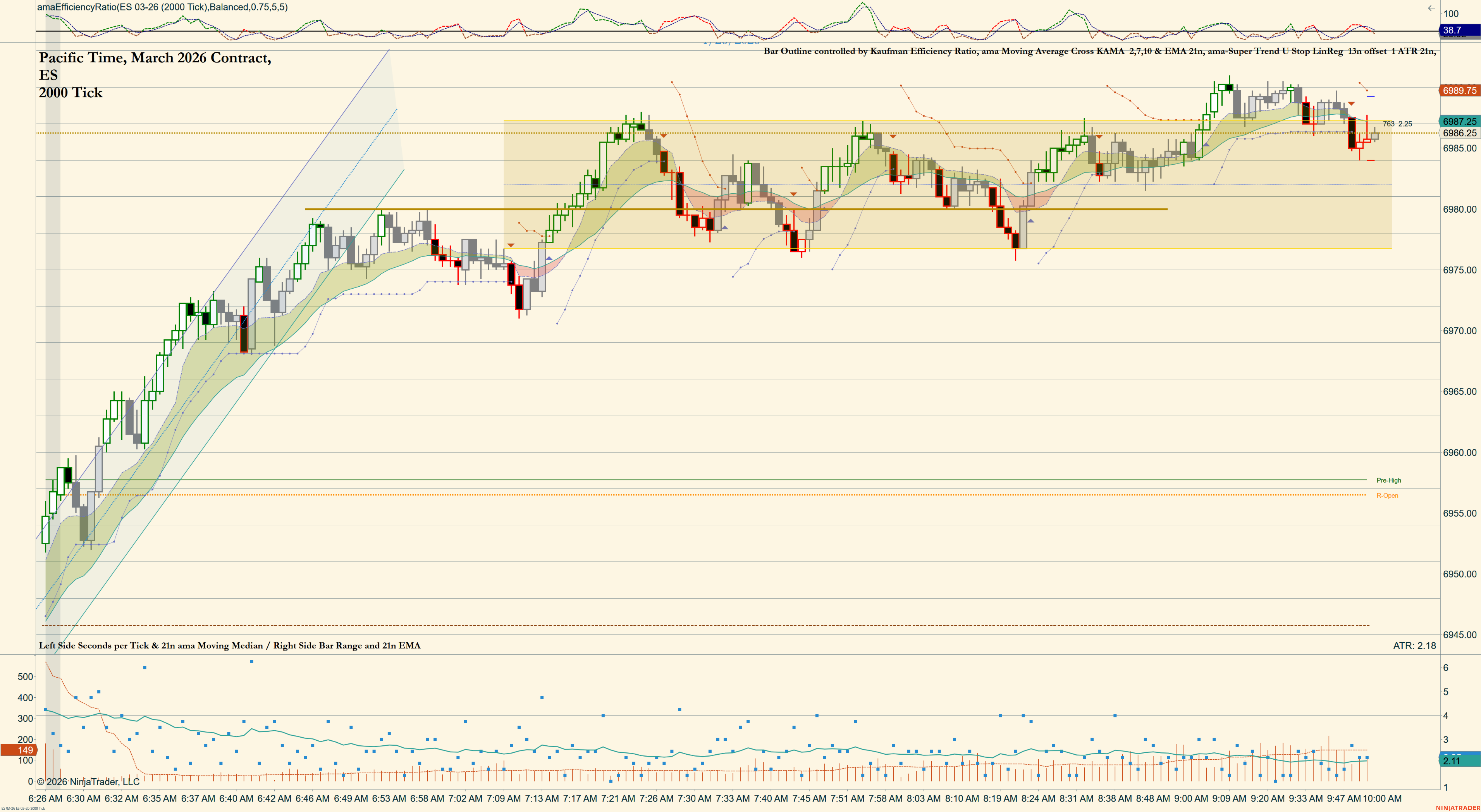Click the 8:19 AM time axis label
The height and width of the screenshot is (812, 1481).
tap(1000, 799)
